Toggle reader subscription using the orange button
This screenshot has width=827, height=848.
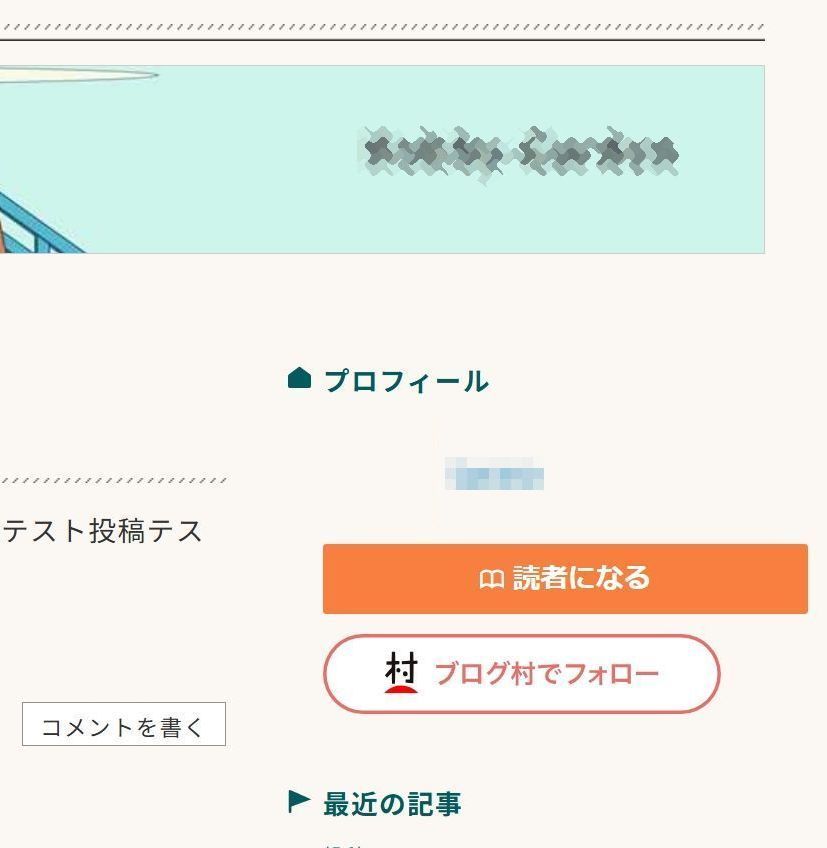pos(563,578)
